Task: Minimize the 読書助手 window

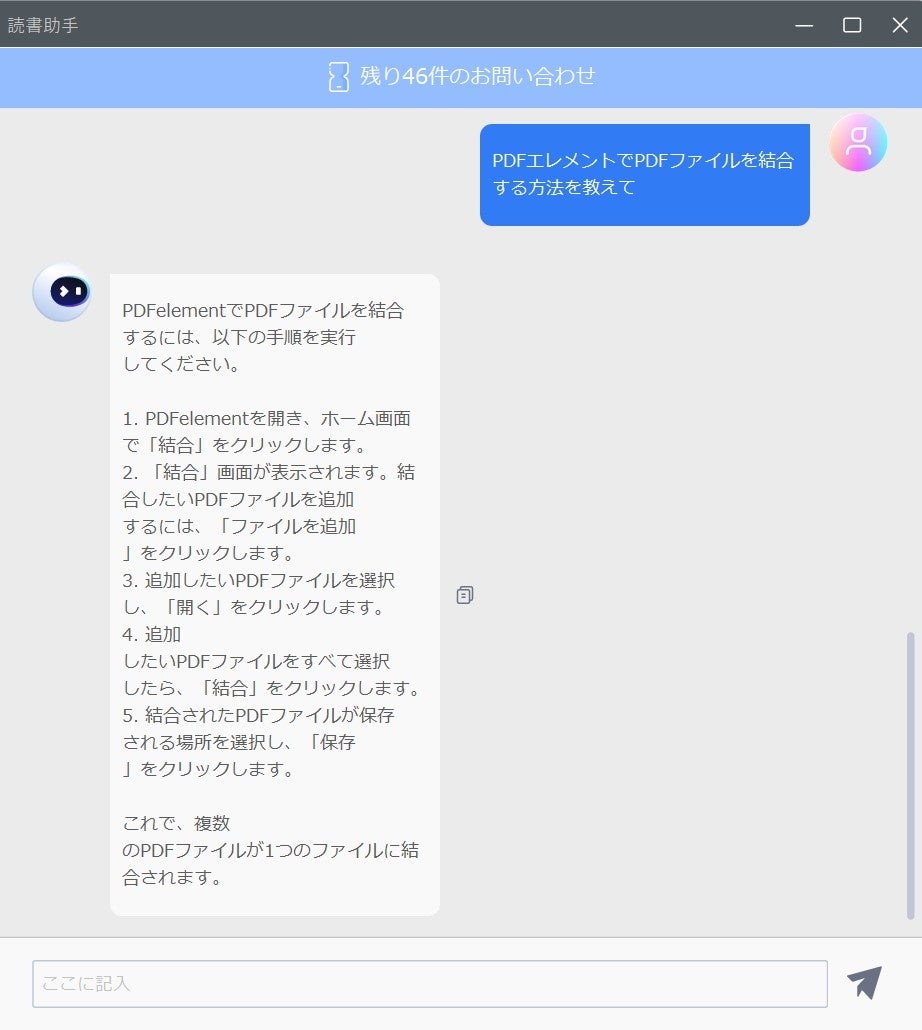Action: [x=804, y=25]
